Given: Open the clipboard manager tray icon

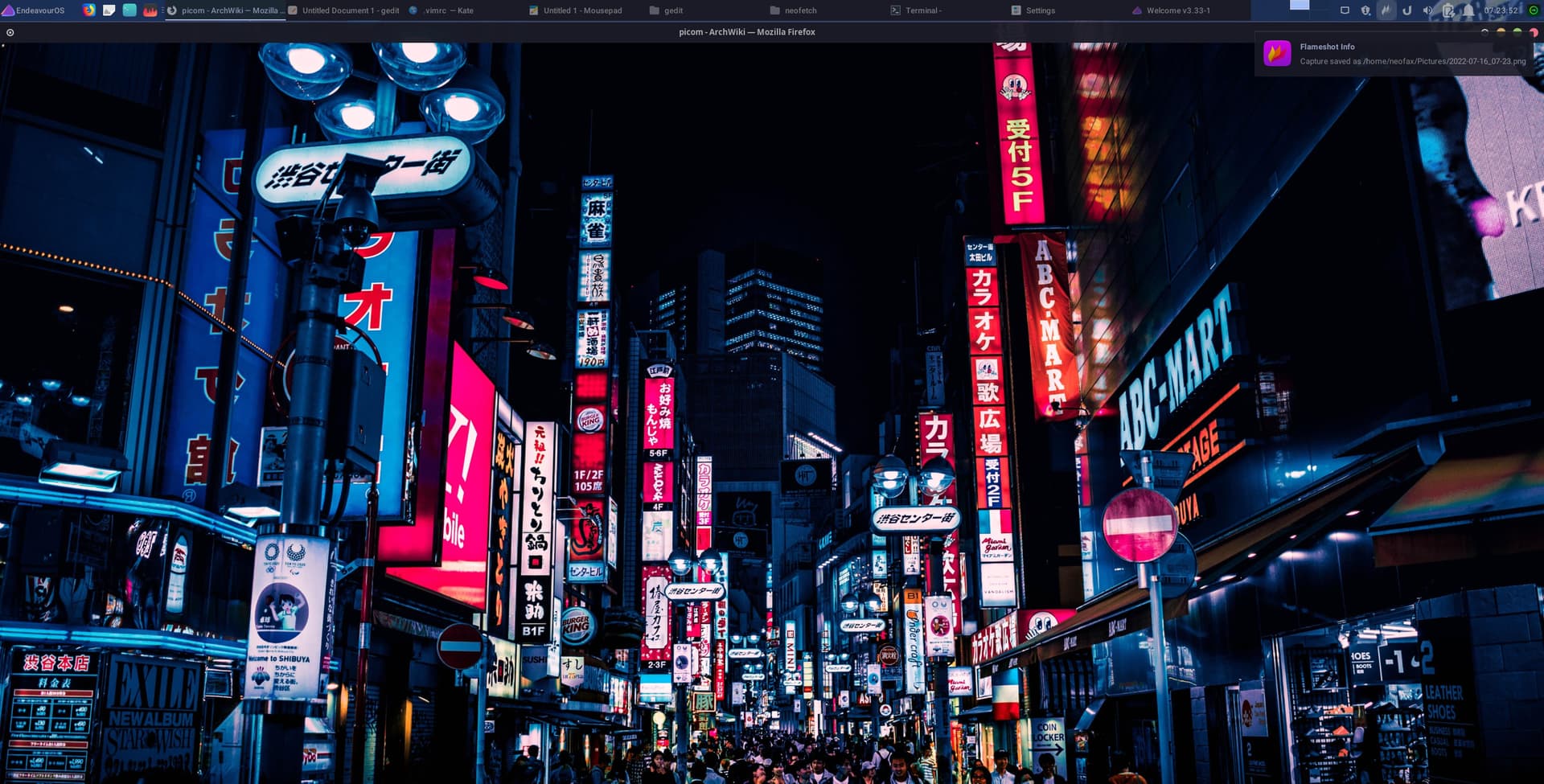Looking at the screenshot, I should click(1447, 10).
